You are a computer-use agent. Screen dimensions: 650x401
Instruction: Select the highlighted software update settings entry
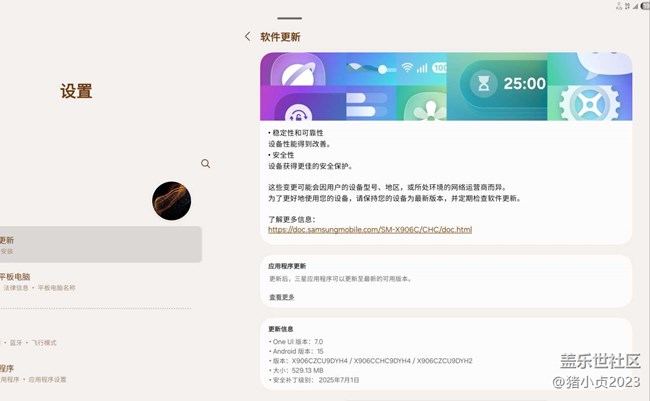tap(100, 244)
